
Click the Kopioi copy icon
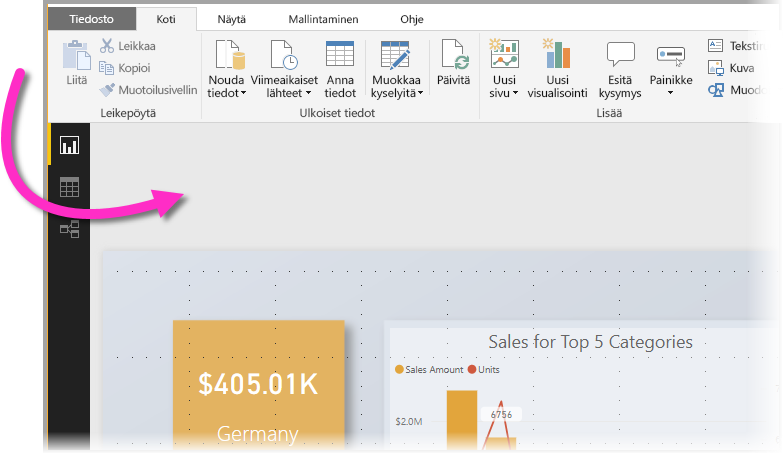[106, 67]
